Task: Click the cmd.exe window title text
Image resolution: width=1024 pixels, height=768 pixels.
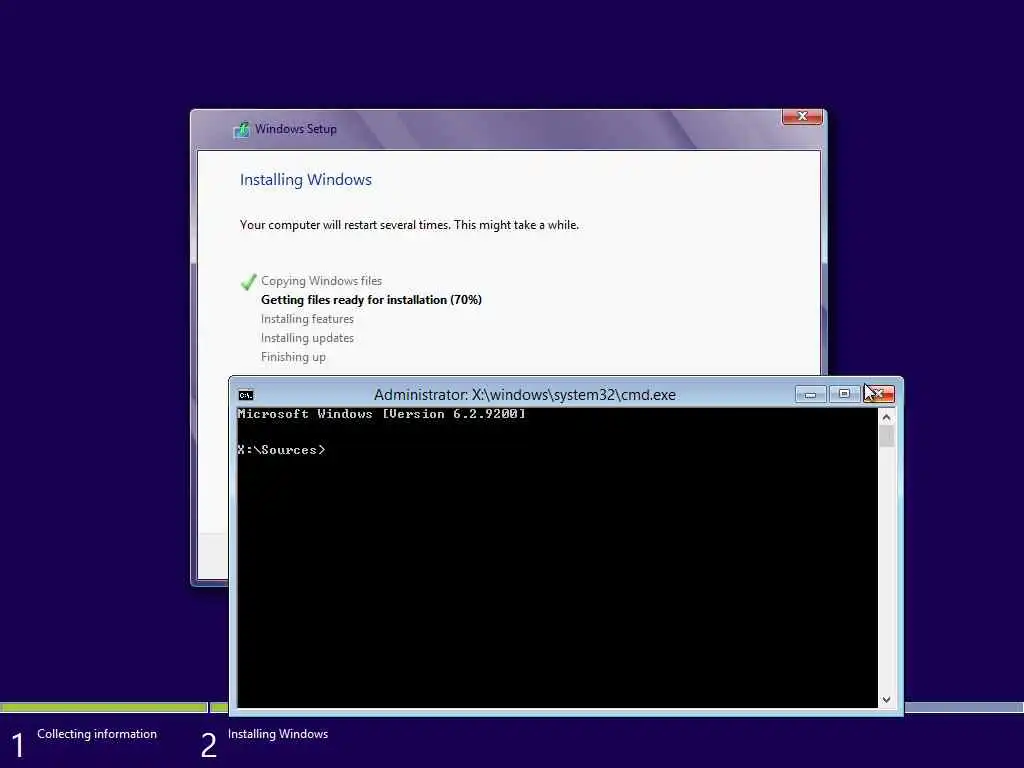Action: pos(525,394)
